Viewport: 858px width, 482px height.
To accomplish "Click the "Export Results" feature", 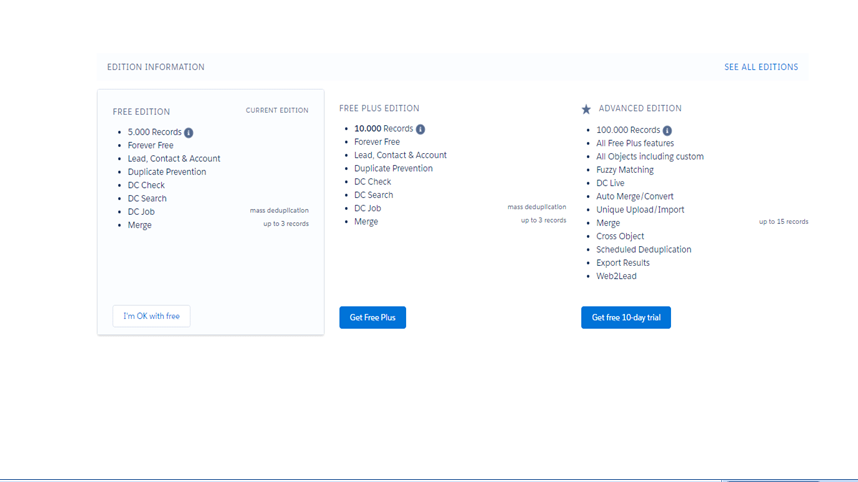I will pyautogui.click(x=623, y=263).
